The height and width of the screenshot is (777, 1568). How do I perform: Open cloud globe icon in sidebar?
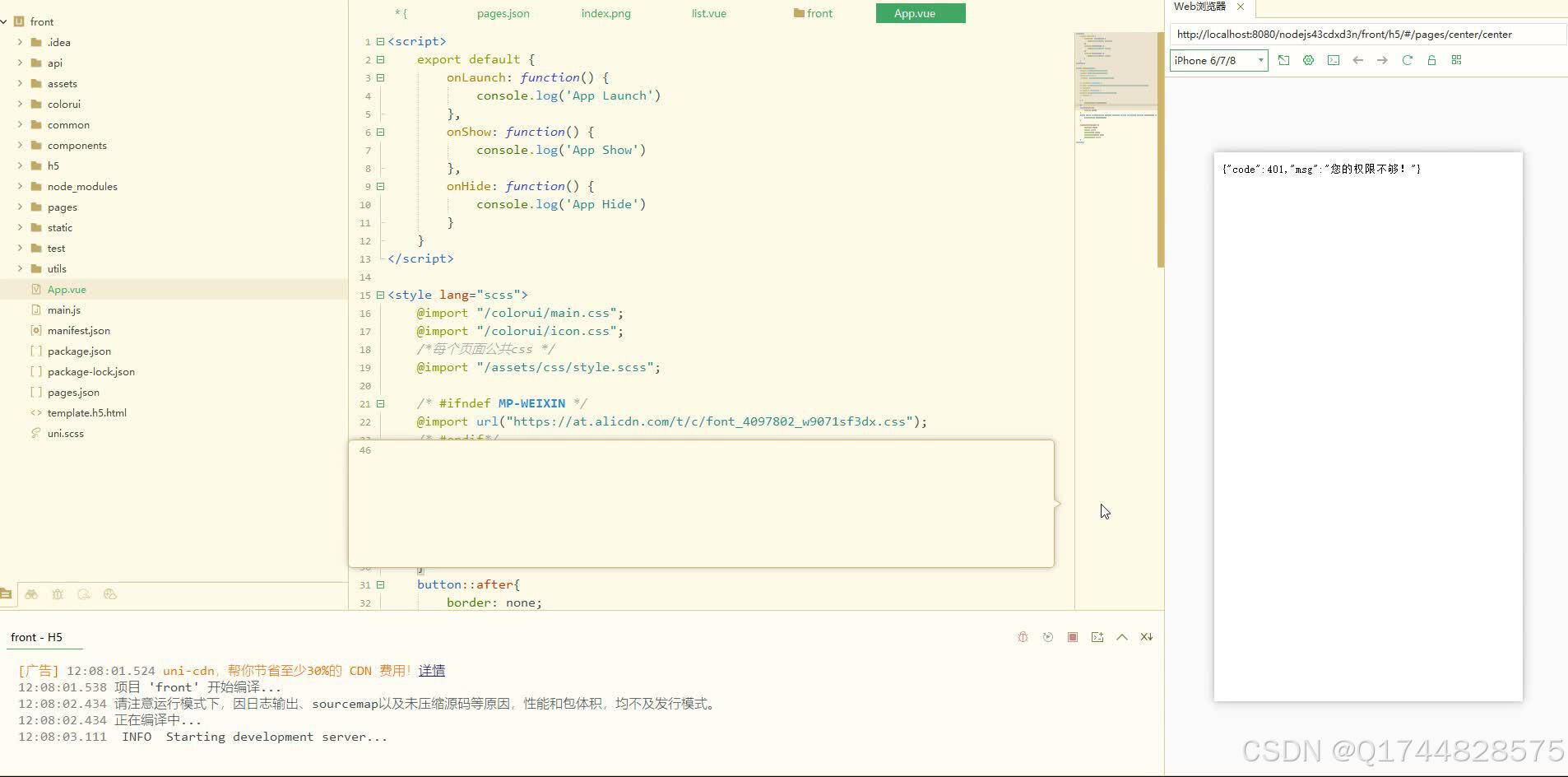point(110,594)
